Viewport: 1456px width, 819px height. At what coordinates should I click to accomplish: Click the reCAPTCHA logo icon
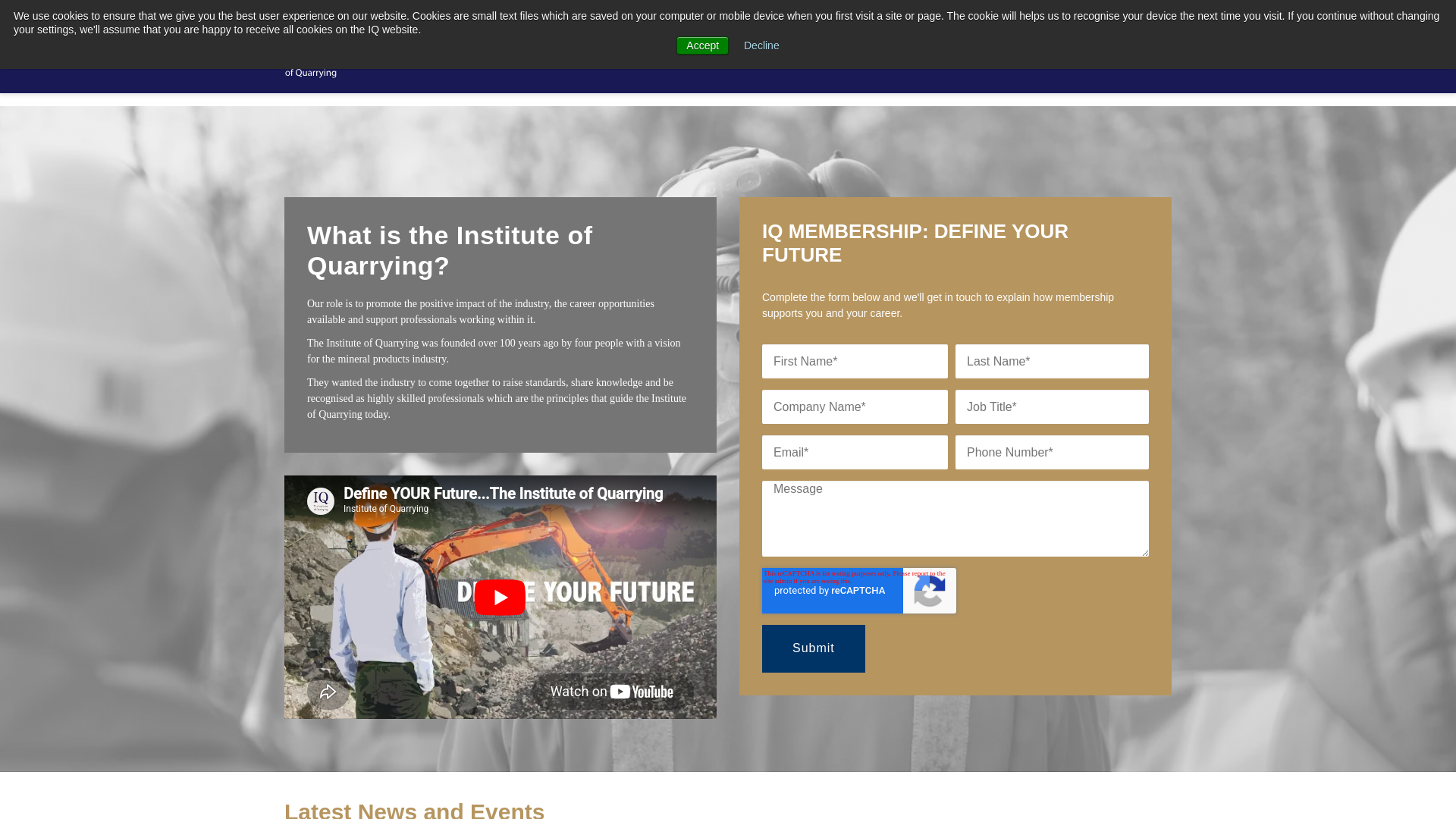coord(930,591)
